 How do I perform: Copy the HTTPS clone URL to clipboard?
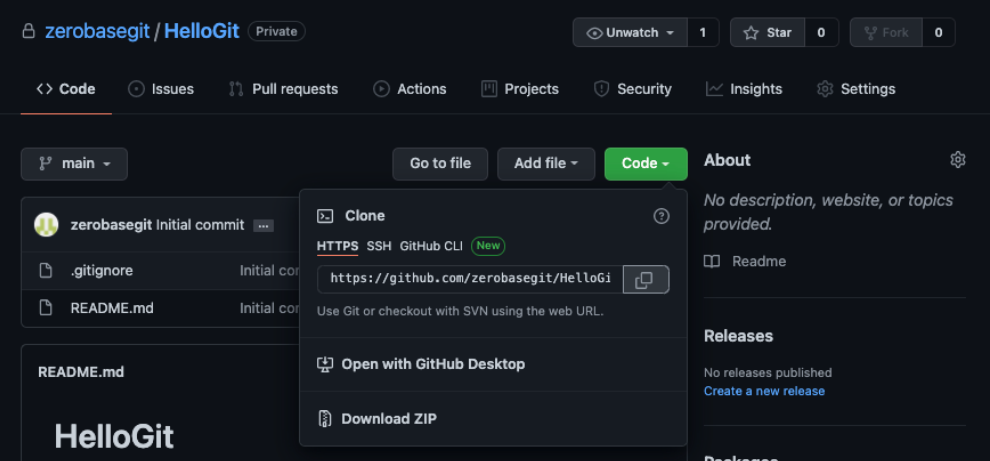coord(645,280)
